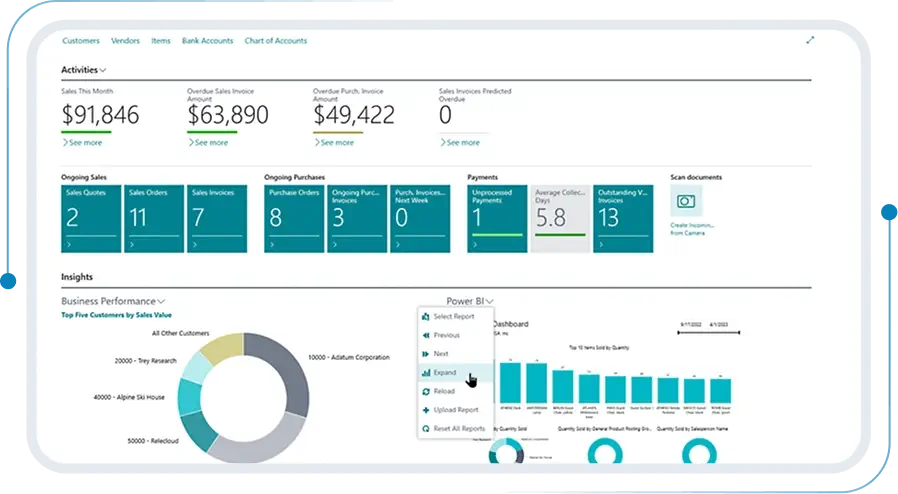The width and height of the screenshot is (898, 494).
Task: Choose Reload from Power BI menu
Action: [456, 392]
